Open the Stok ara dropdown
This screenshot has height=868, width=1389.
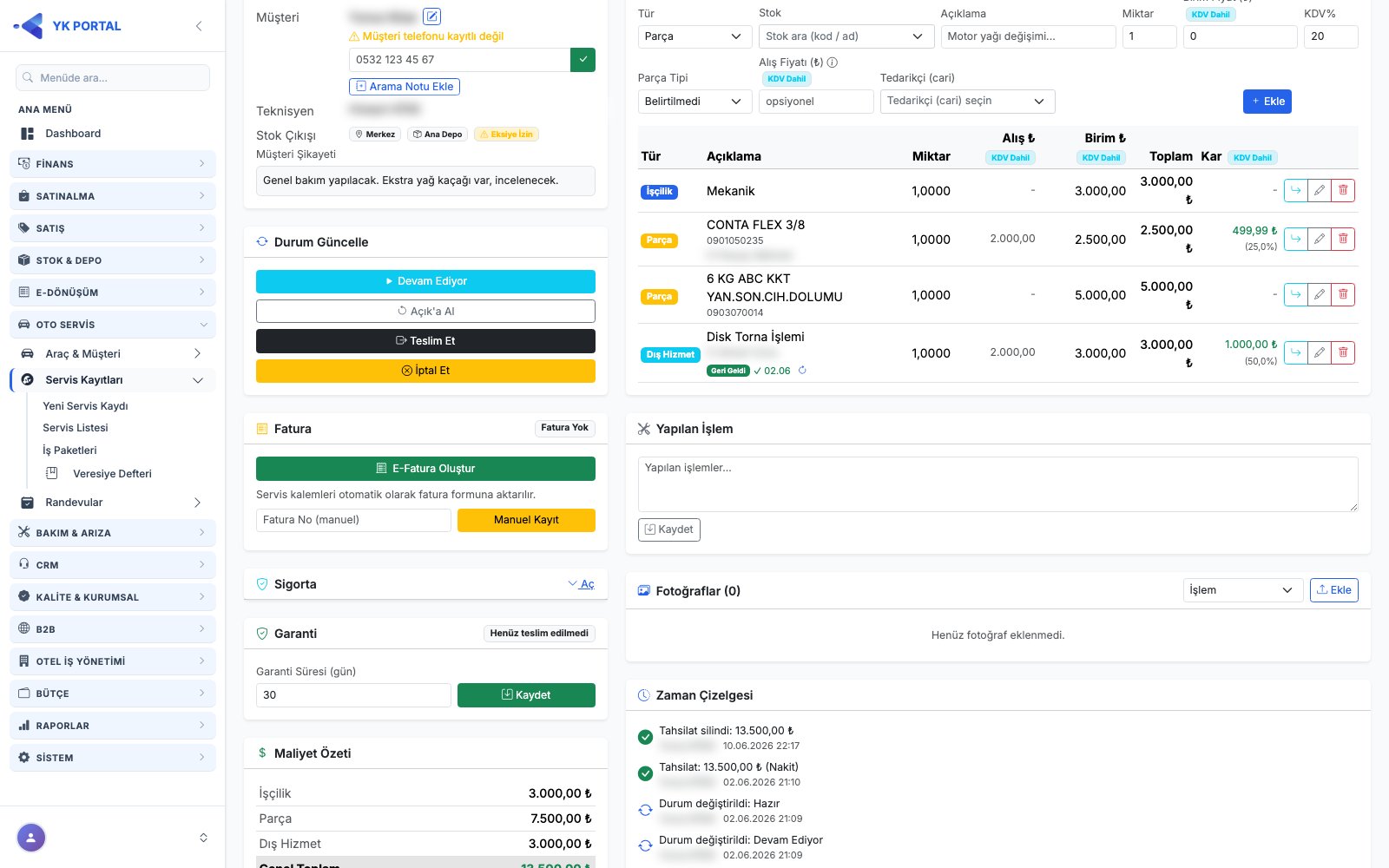click(x=846, y=36)
